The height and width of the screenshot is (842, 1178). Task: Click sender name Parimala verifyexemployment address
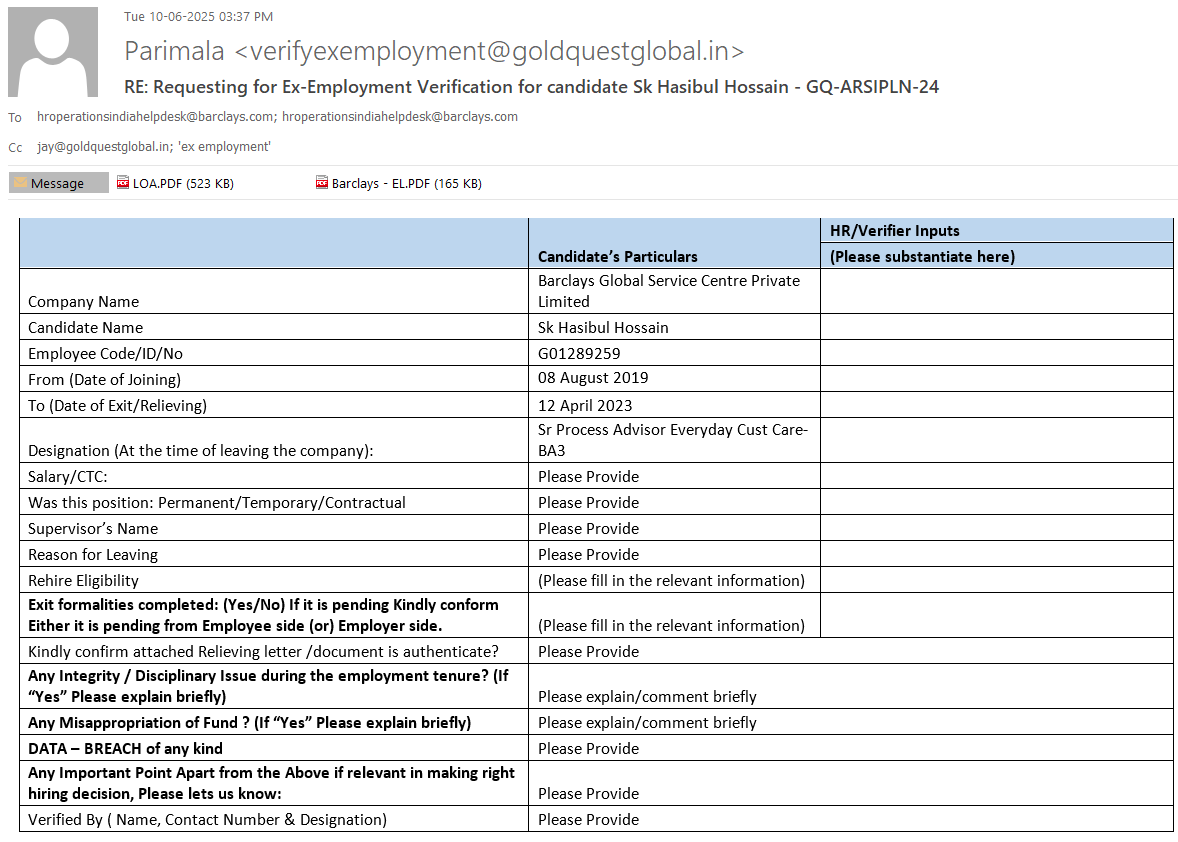[x=433, y=51]
